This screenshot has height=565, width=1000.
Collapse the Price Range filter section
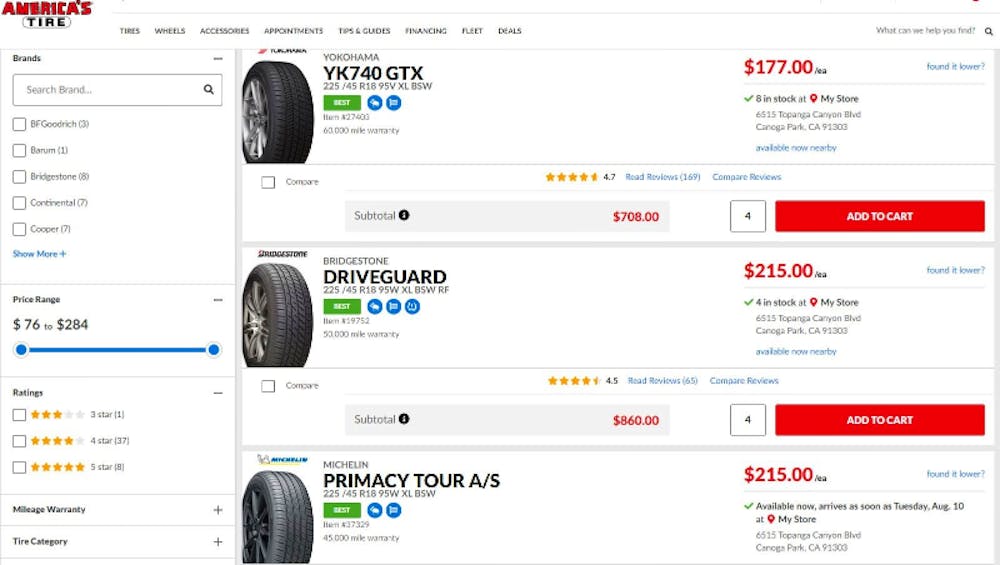[218, 300]
